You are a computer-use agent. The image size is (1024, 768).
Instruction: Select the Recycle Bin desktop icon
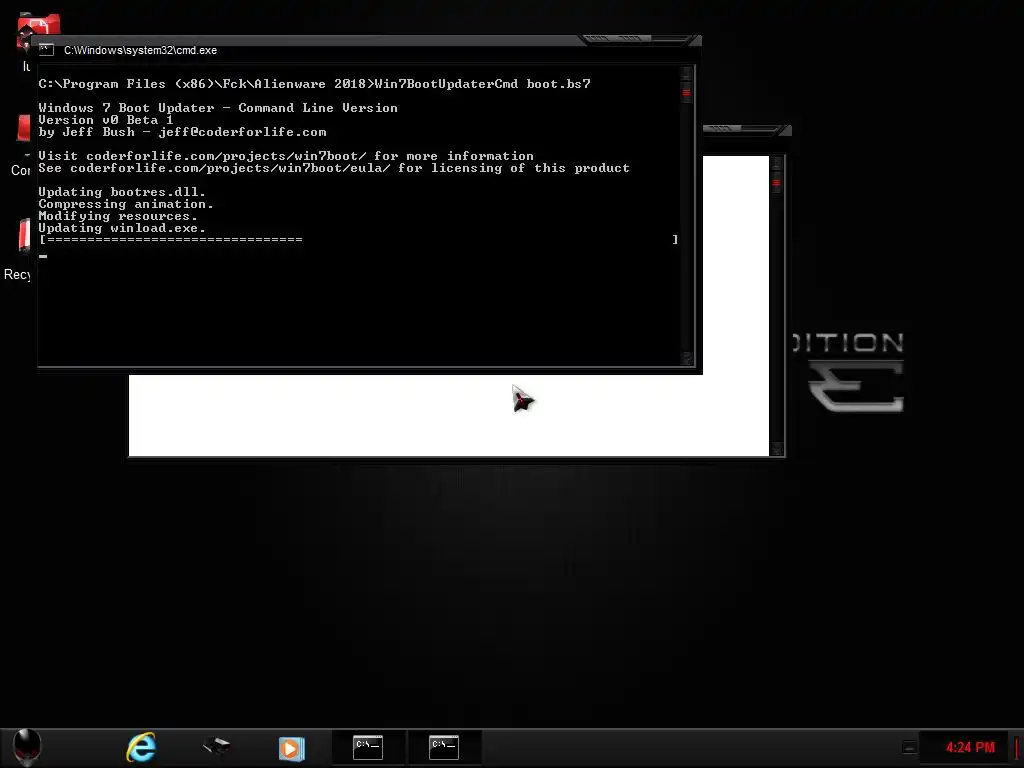[x=18, y=249]
